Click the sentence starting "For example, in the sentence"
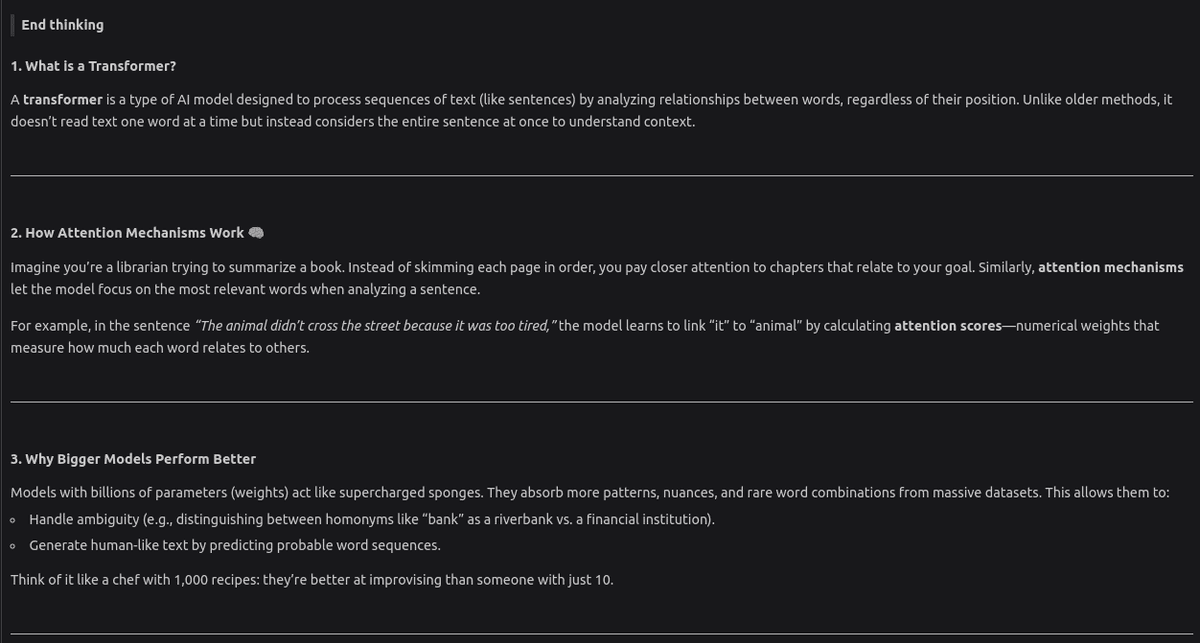1200x643 pixels. coord(100,326)
